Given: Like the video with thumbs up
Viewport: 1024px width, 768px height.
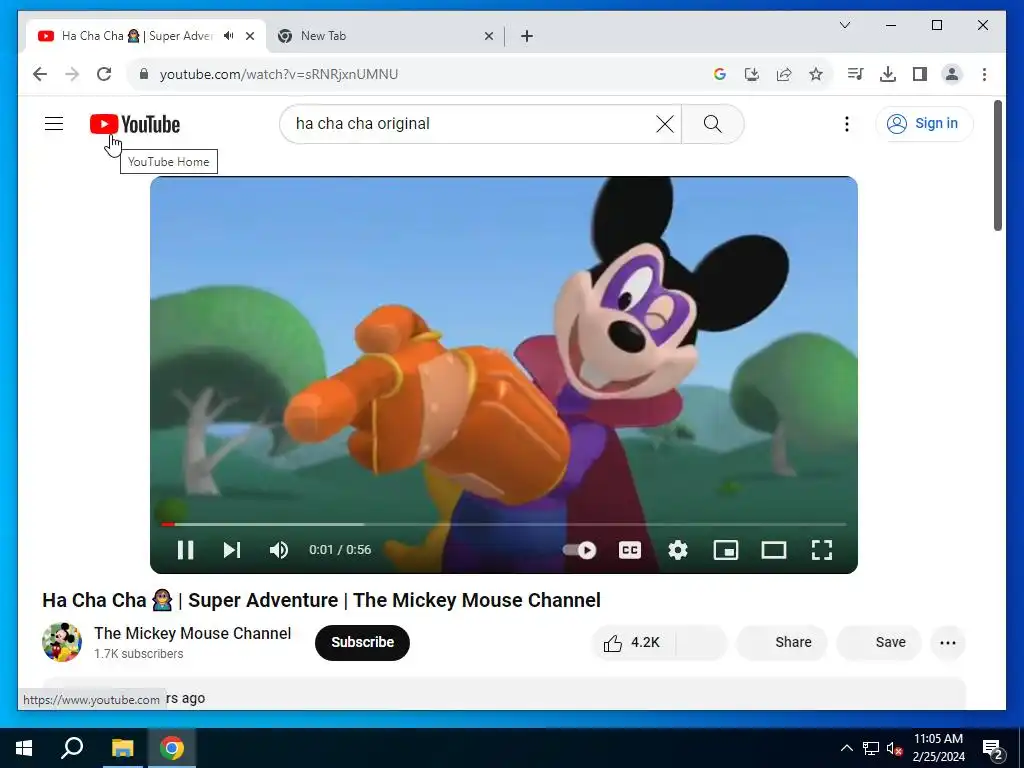Looking at the screenshot, I should point(633,643).
